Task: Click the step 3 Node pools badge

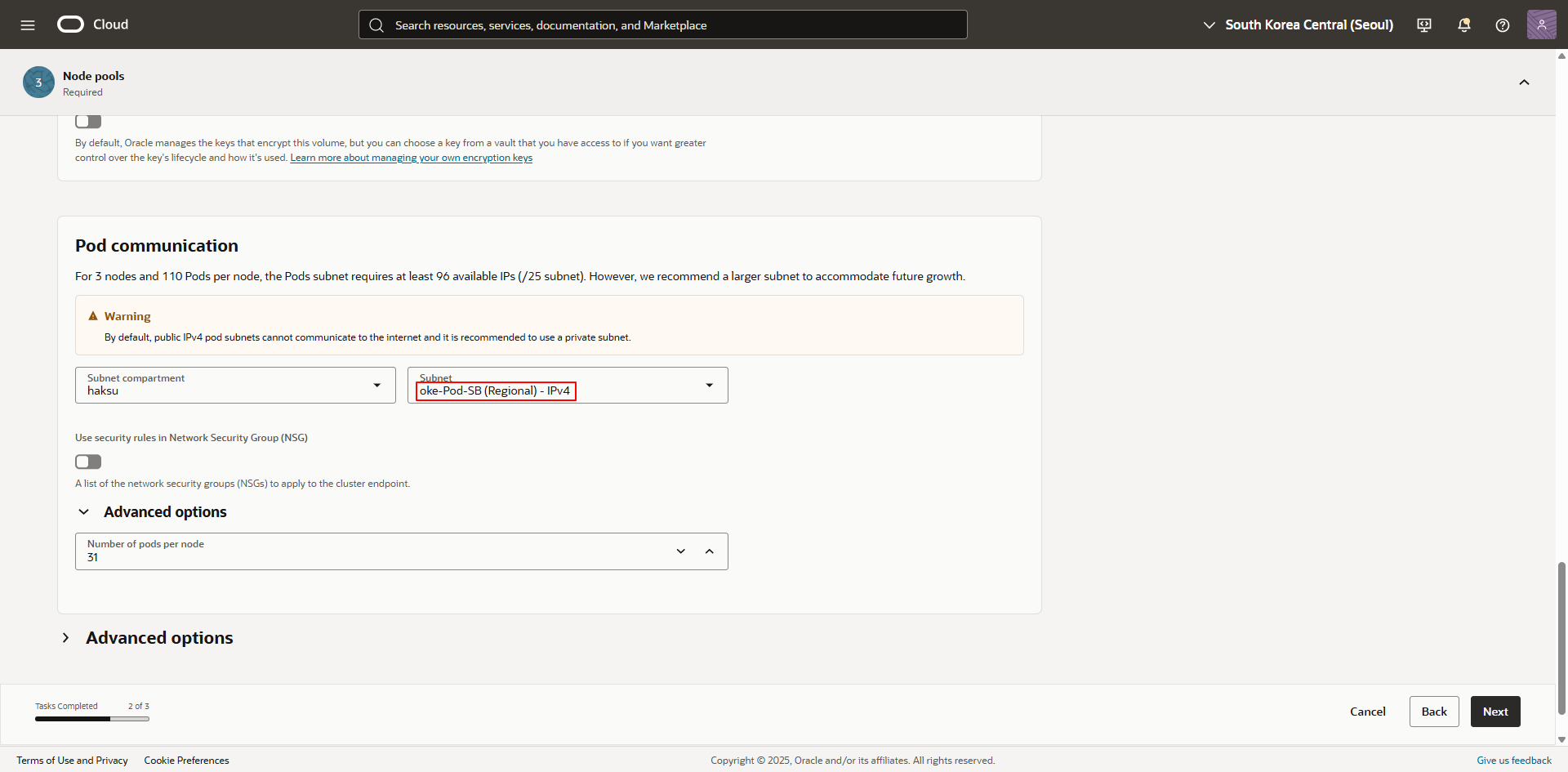Action: pyautogui.click(x=38, y=83)
